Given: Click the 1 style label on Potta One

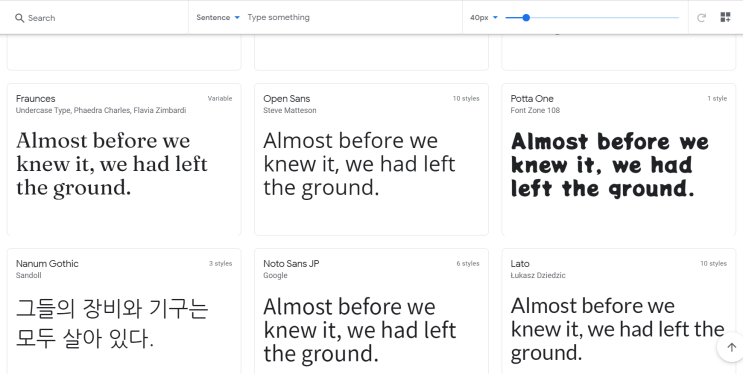Looking at the screenshot, I should pyautogui.click(x=717, y=99).
